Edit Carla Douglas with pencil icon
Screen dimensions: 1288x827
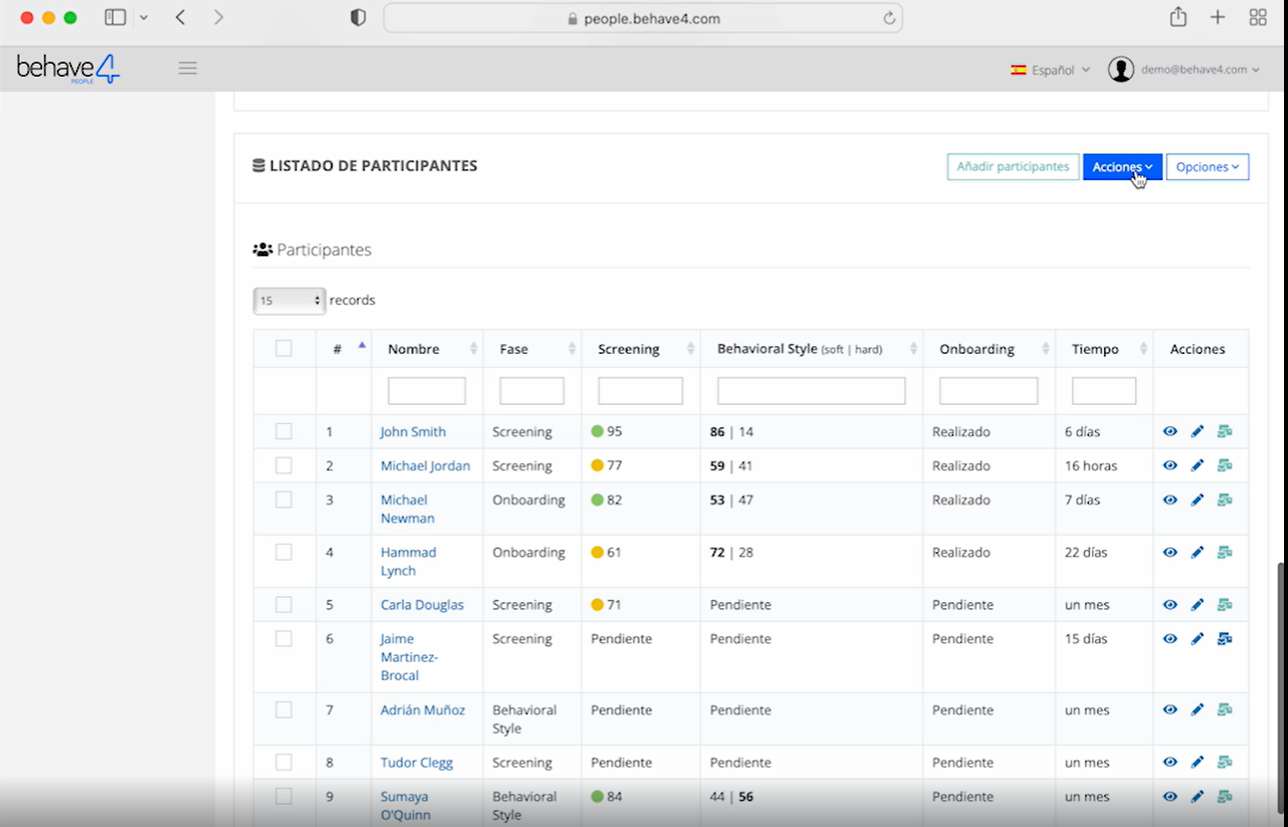tap(1197, 604)
